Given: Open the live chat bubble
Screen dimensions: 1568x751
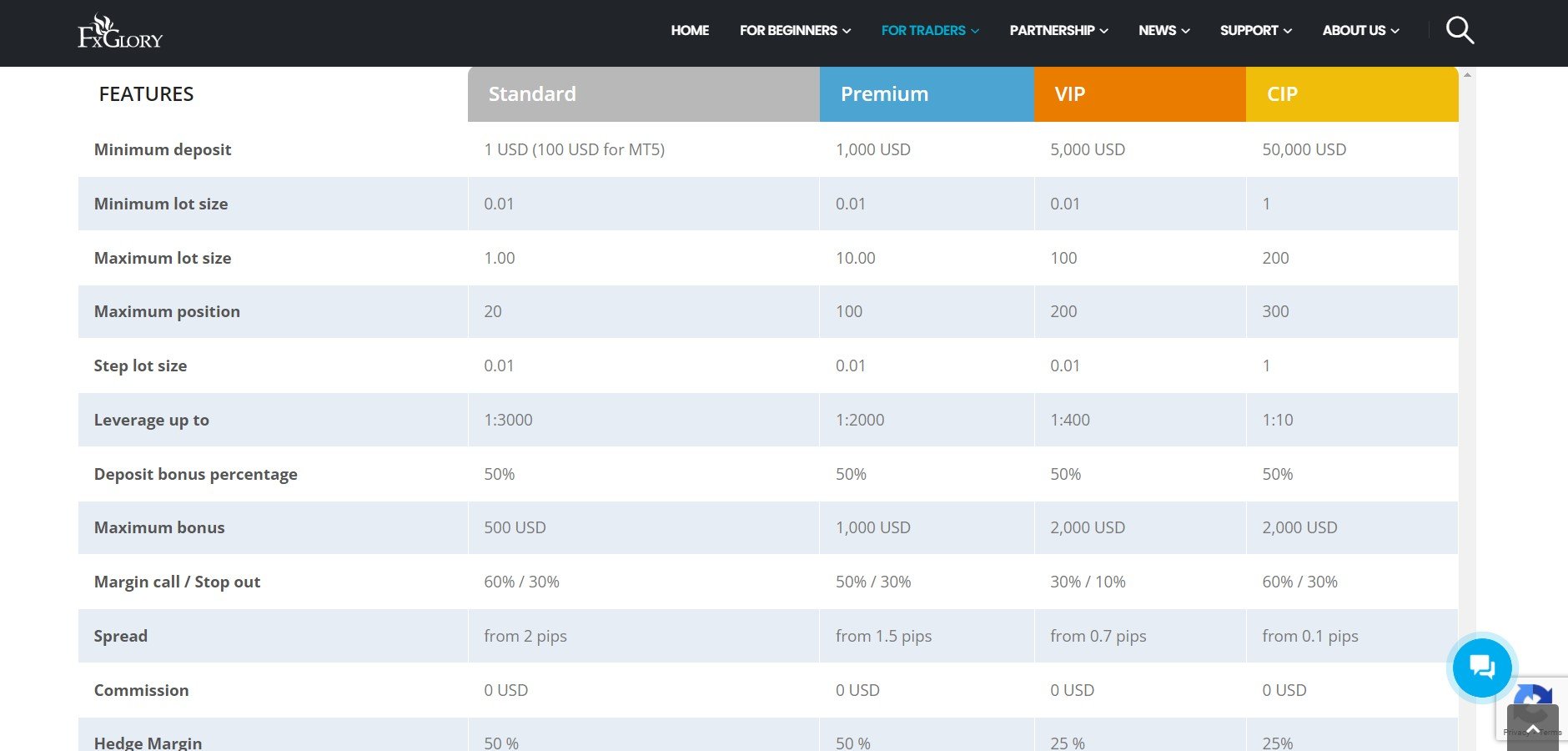Looking at the screenshot, I should point(1482,667).
